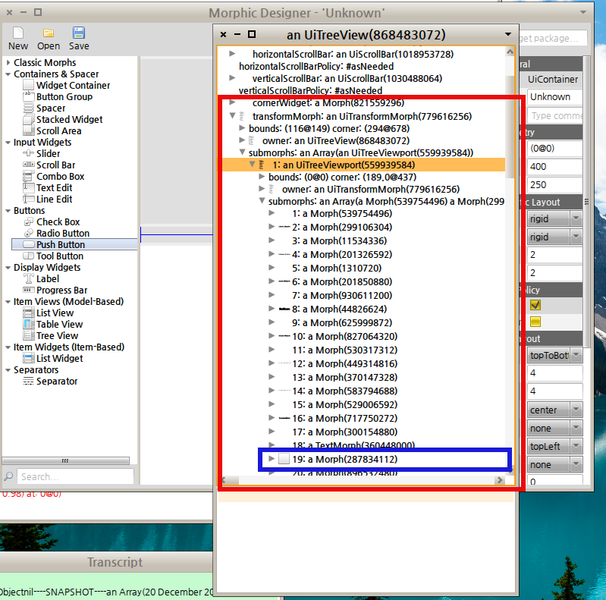Pick the Combo Box widget icon

(x=27, y=176)
